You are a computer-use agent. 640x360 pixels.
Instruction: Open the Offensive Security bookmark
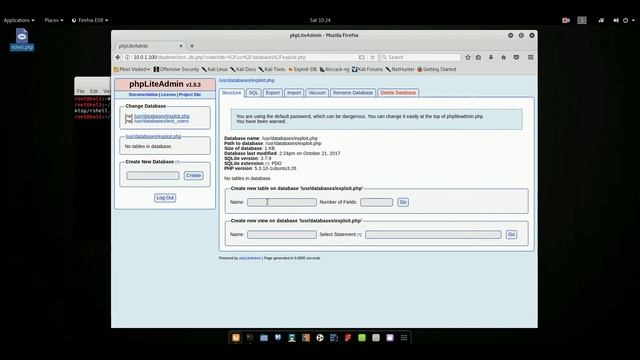(176, 69)
